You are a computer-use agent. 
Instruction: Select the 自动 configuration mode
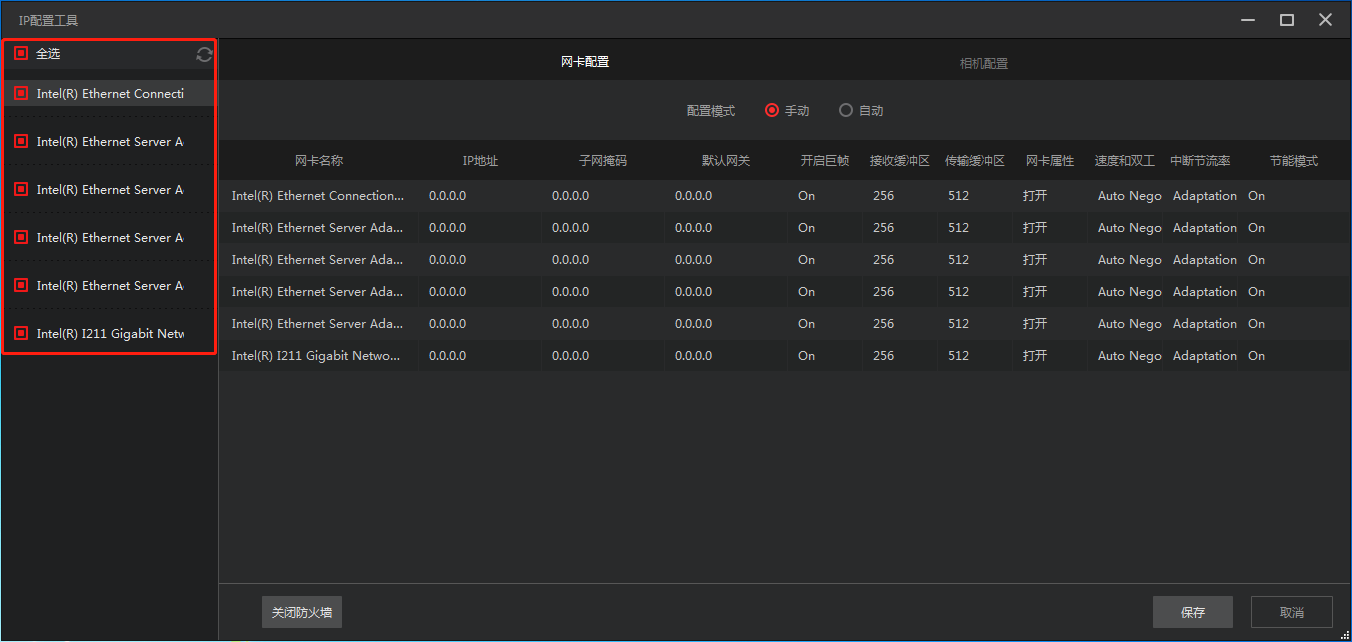[846, 111]
